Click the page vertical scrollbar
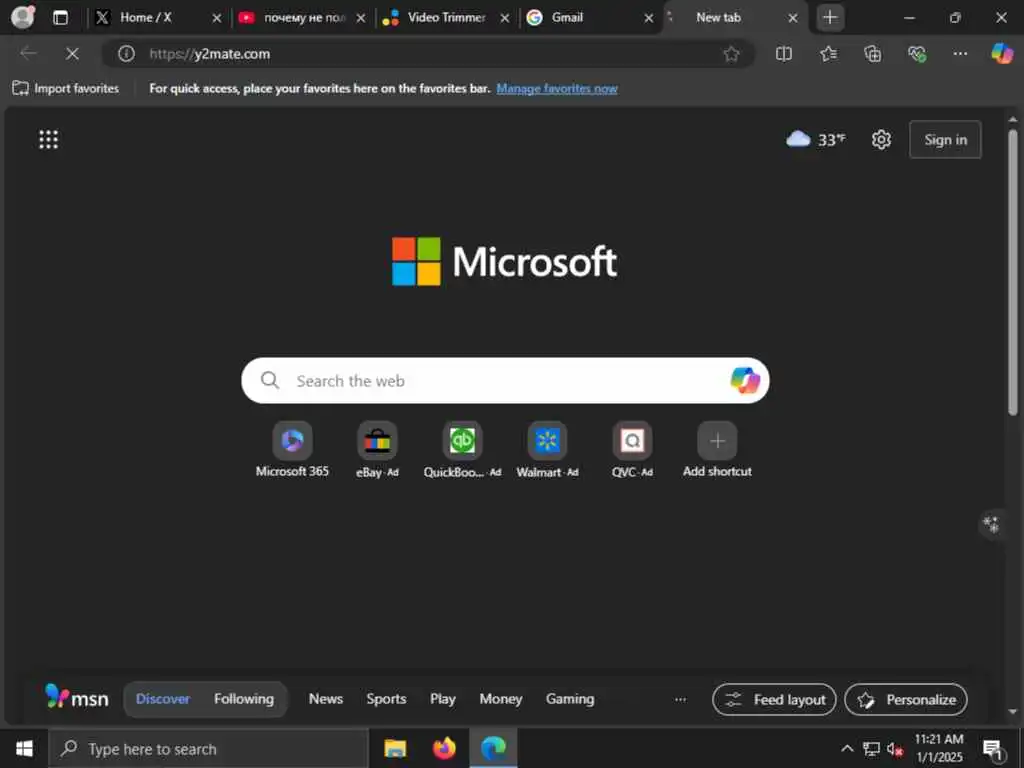1024x768 pixels. tap(1012, 272)
